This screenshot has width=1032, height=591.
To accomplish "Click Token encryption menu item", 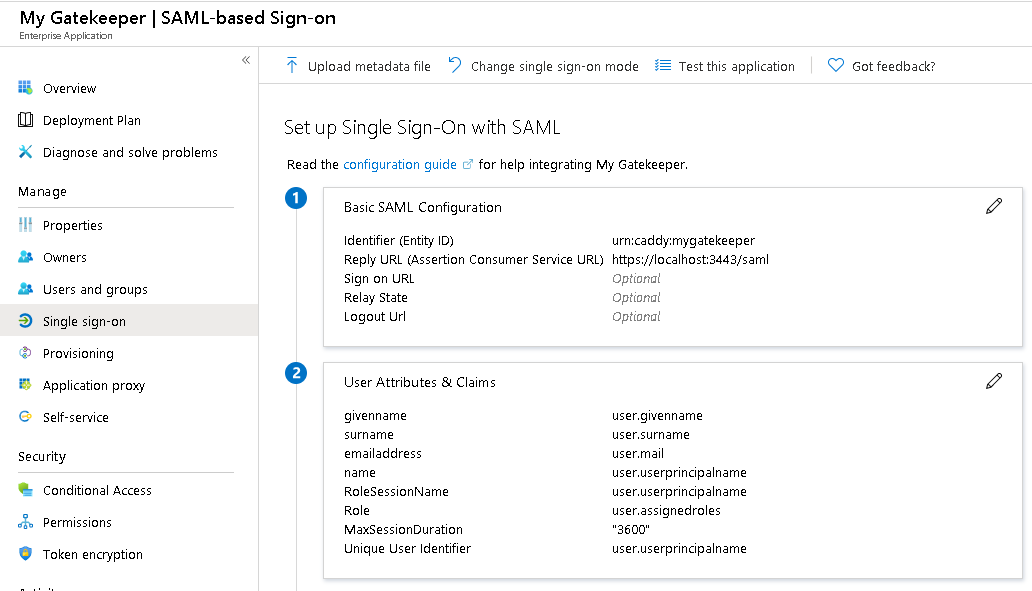I will pyautogui.click(x=93, y=554).
